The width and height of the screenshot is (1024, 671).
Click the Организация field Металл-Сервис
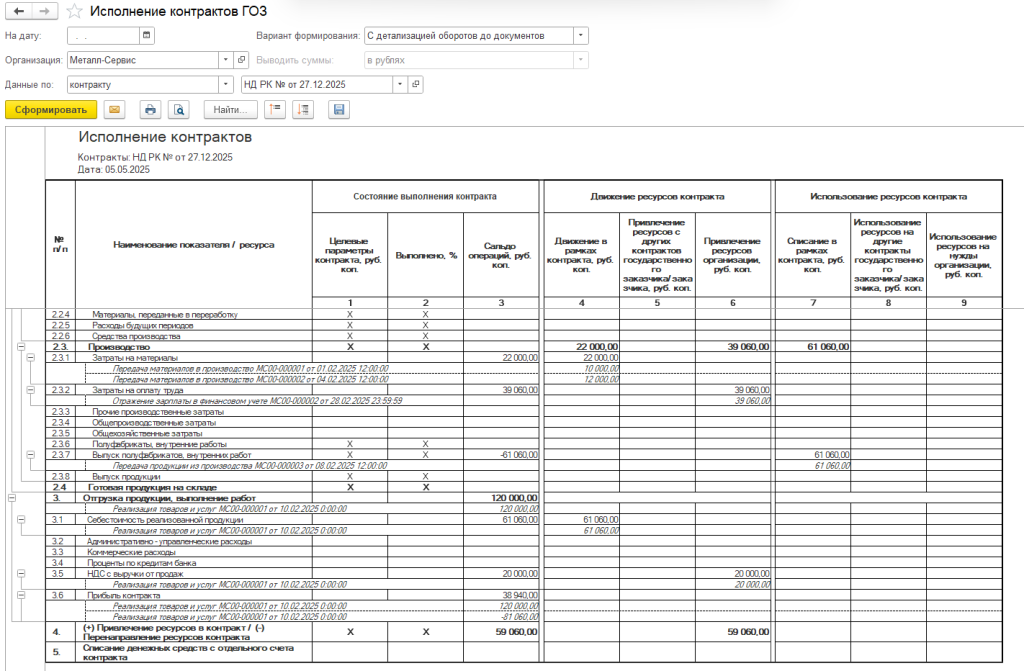tap(143, 60)
